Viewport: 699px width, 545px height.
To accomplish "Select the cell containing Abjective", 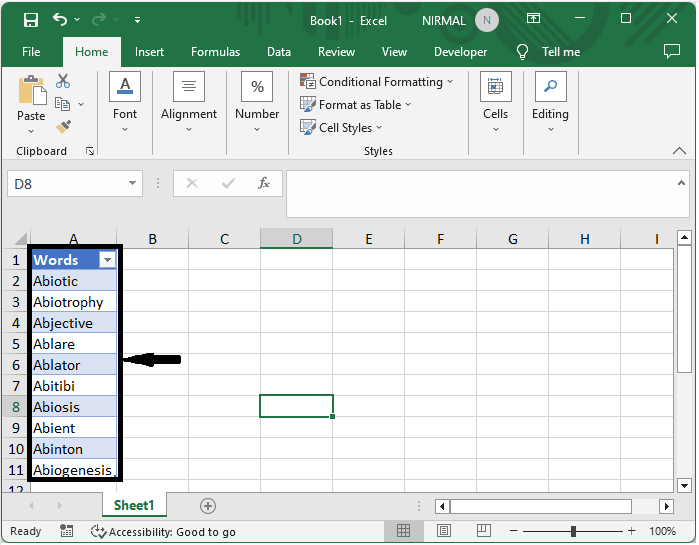I will [x=74, y=323].
